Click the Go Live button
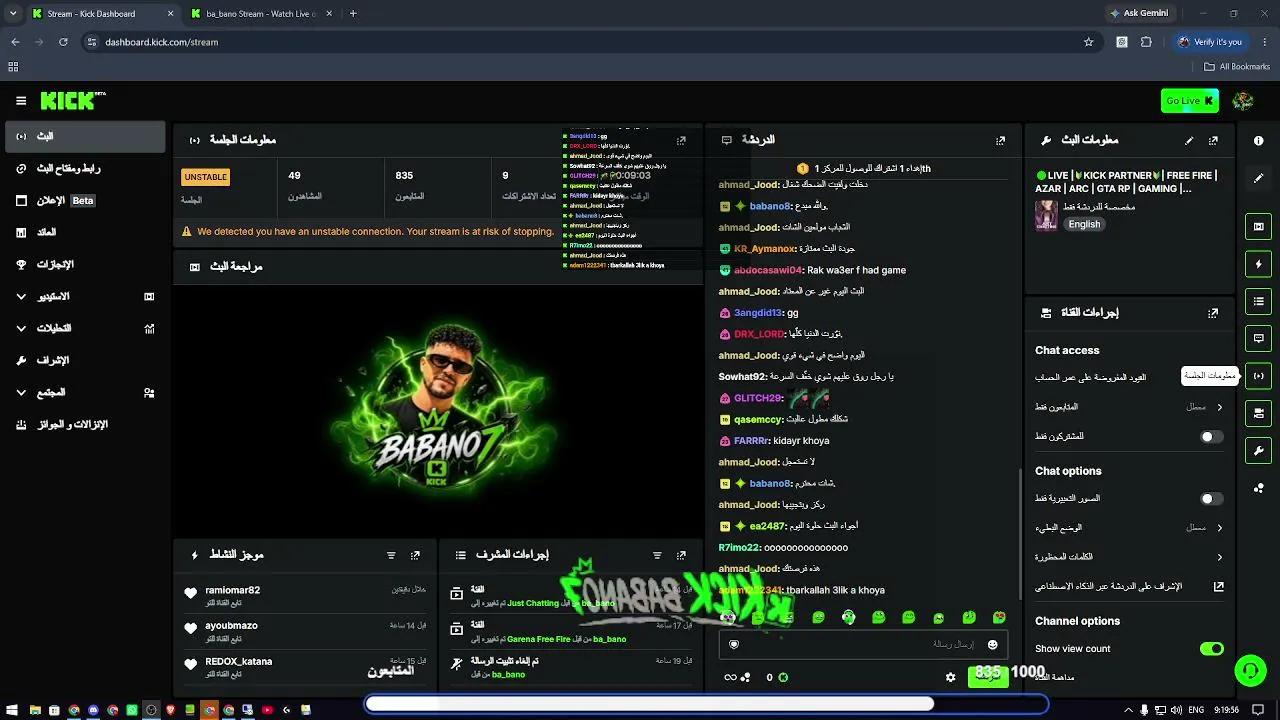 pyautogui.click(x=1190, y=100)
